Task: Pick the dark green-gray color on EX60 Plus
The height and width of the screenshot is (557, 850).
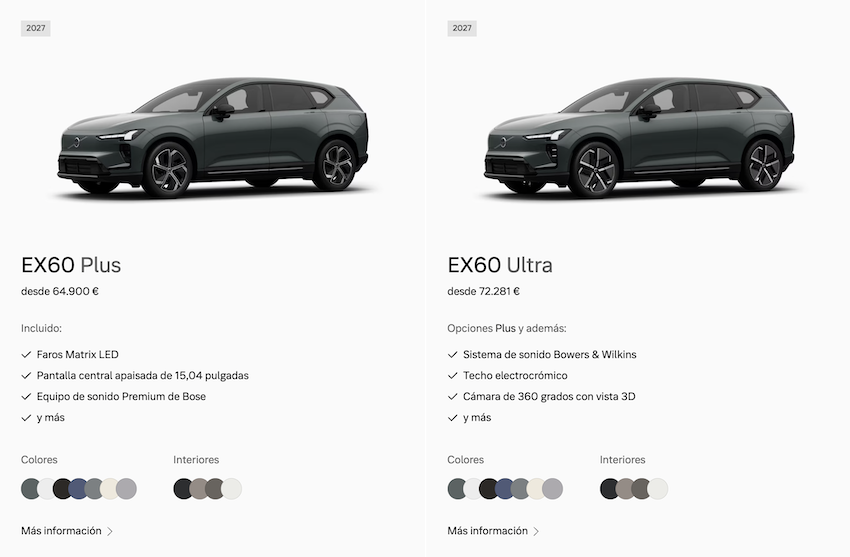Action: coord(31,489)
